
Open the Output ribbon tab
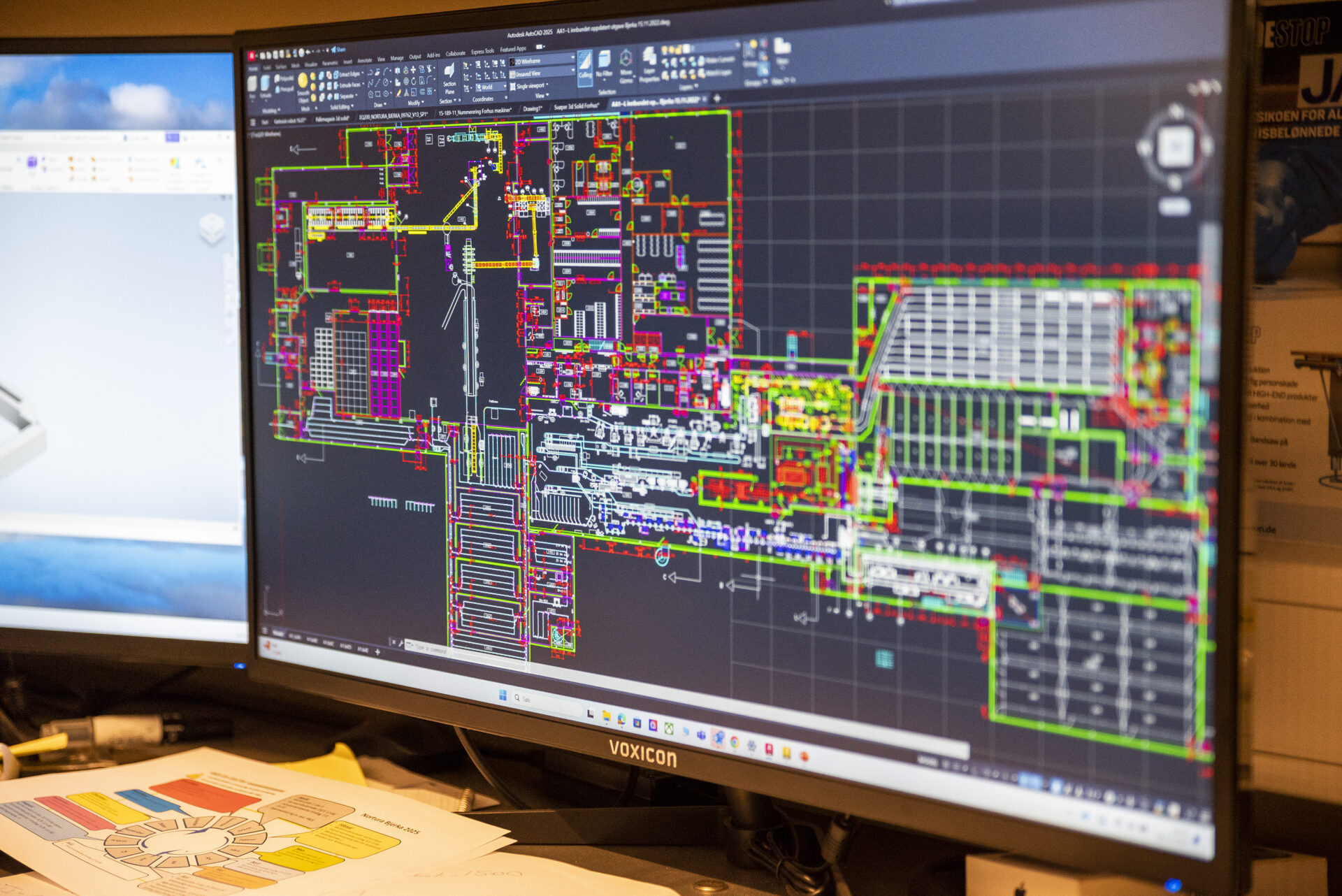click(x=415, y=57)
